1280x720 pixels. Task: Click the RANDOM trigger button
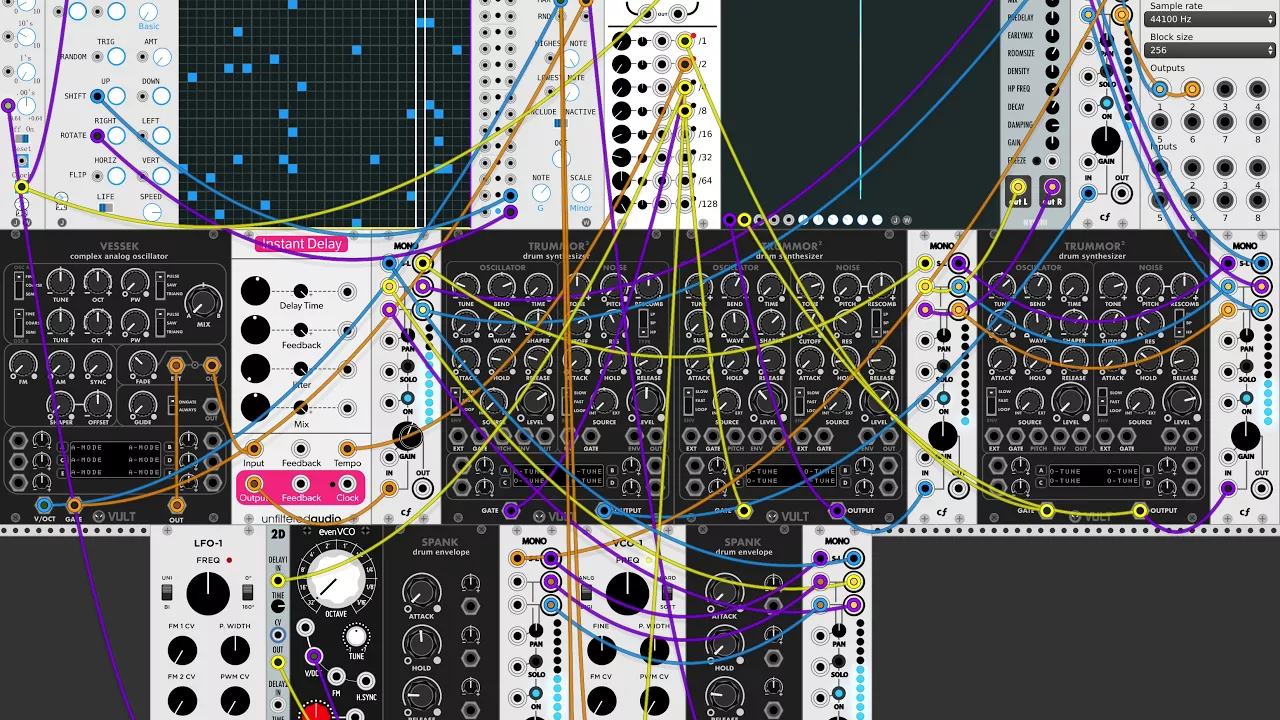[x=117, y=57]
